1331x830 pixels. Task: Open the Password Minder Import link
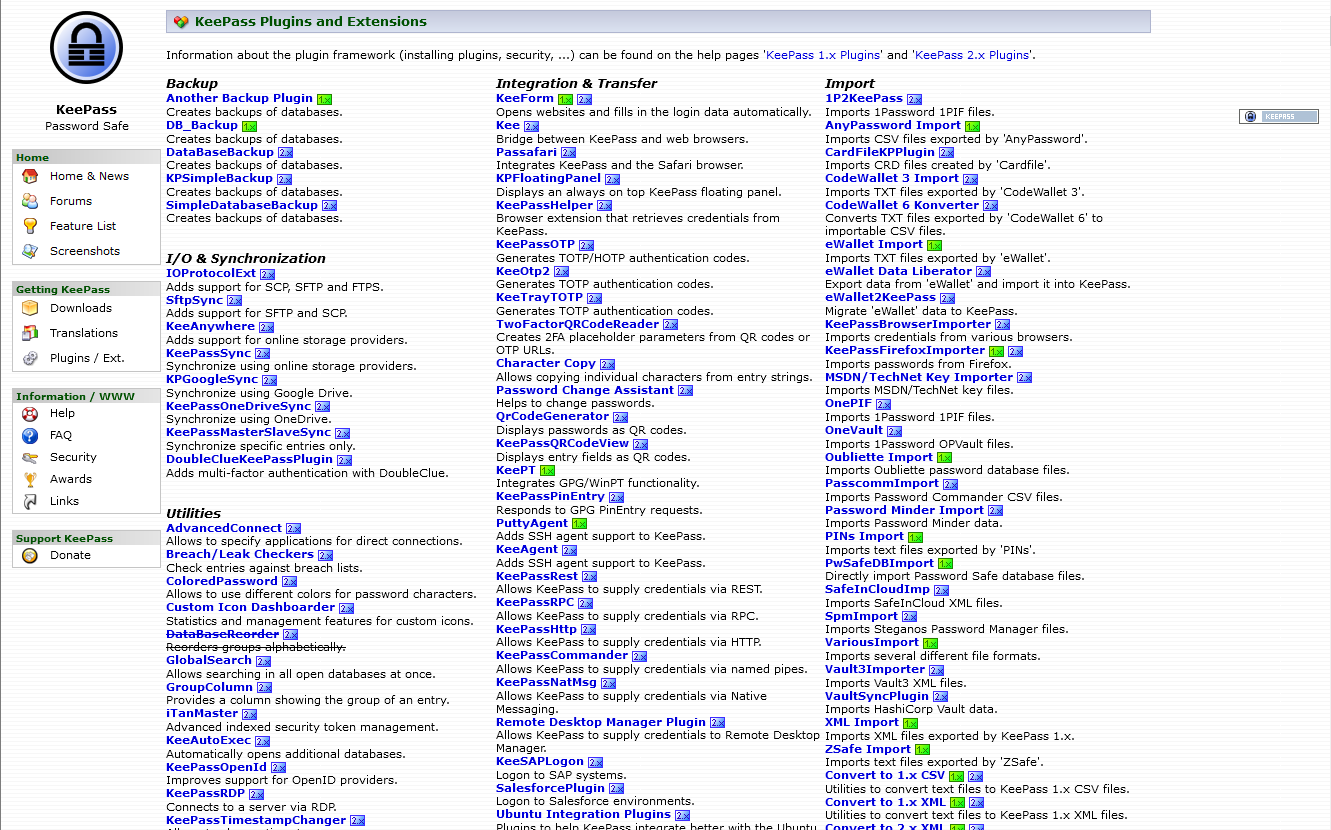904,510
